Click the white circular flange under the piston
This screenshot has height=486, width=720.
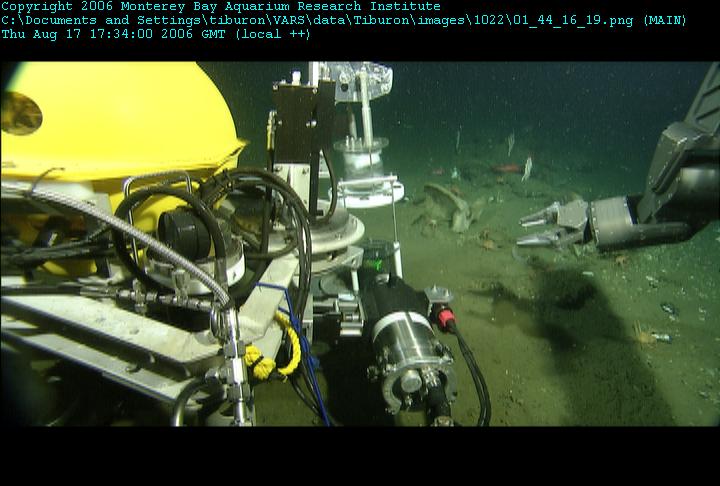click(x=370, y=192)
